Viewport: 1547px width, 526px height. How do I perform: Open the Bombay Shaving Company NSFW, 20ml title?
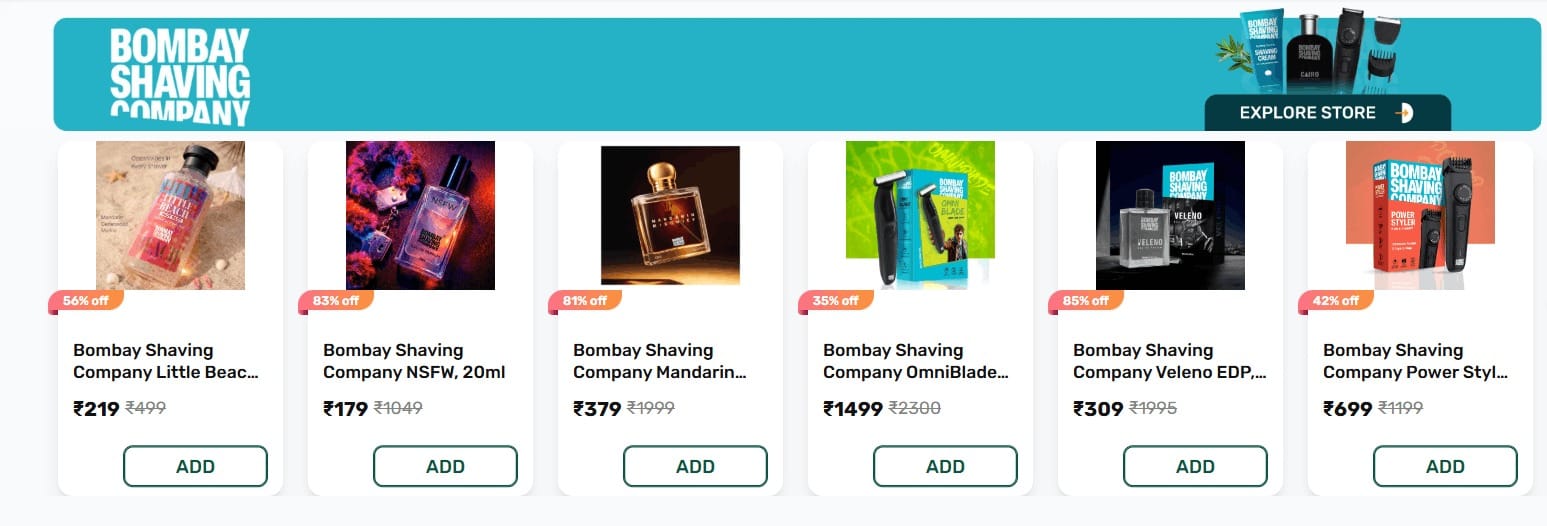[x=414, y=361]
